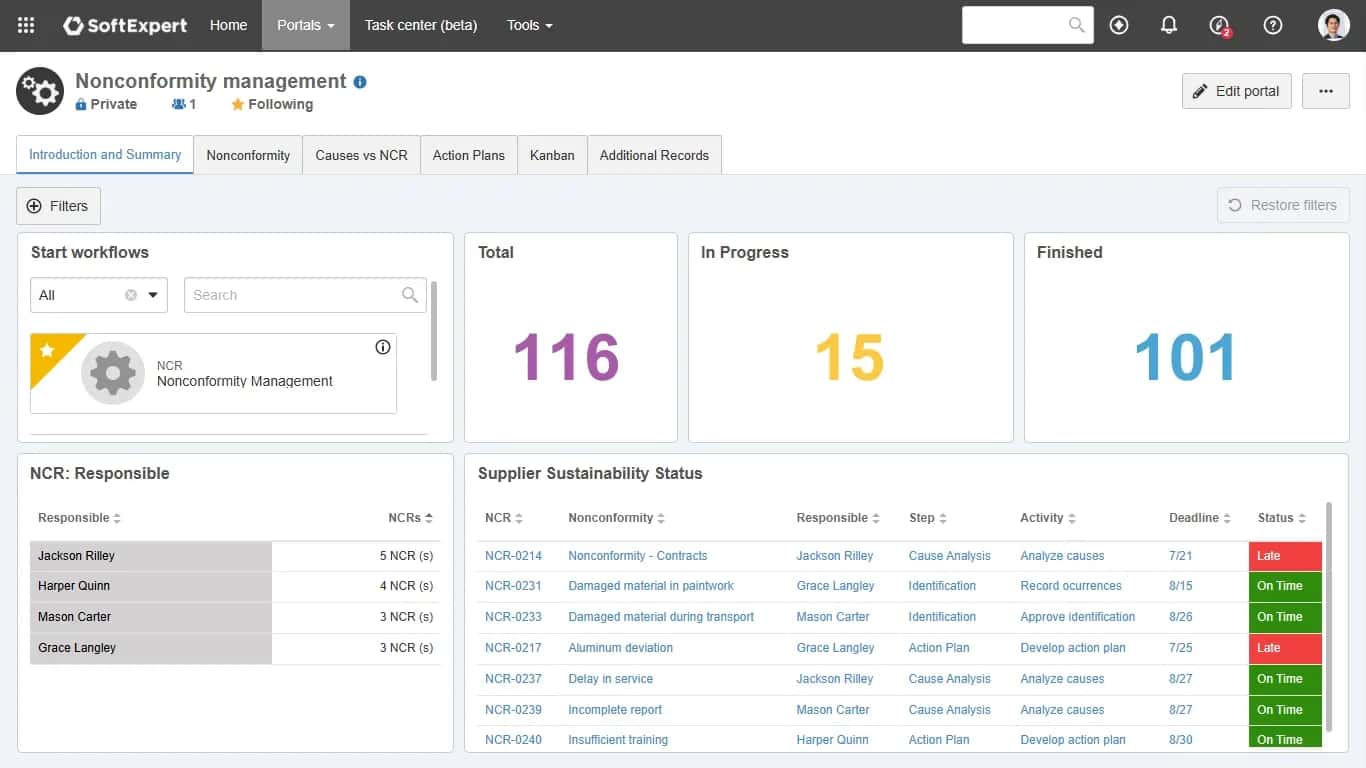Toggle the Following star
Image resolution: width=1366 pixels, height=768 pixels.
237,104
